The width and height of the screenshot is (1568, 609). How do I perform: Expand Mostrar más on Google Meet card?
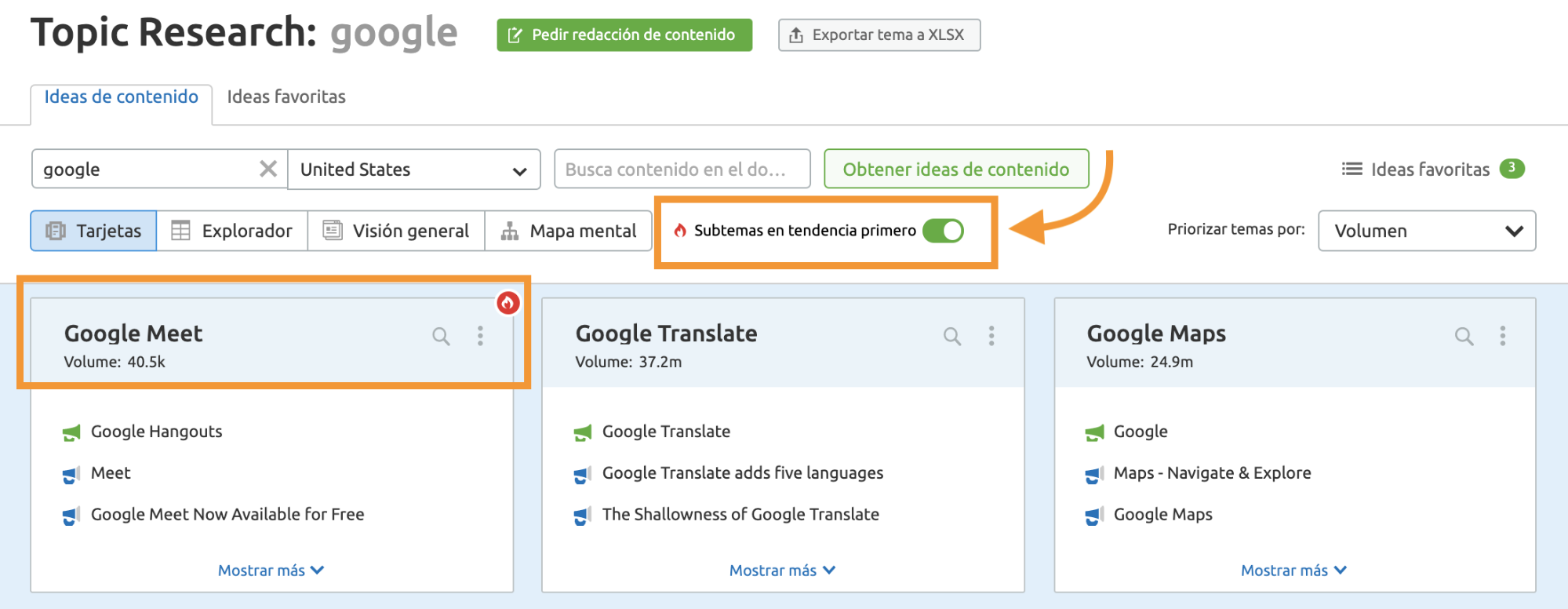pyautogui.click(x=271, y=571)
